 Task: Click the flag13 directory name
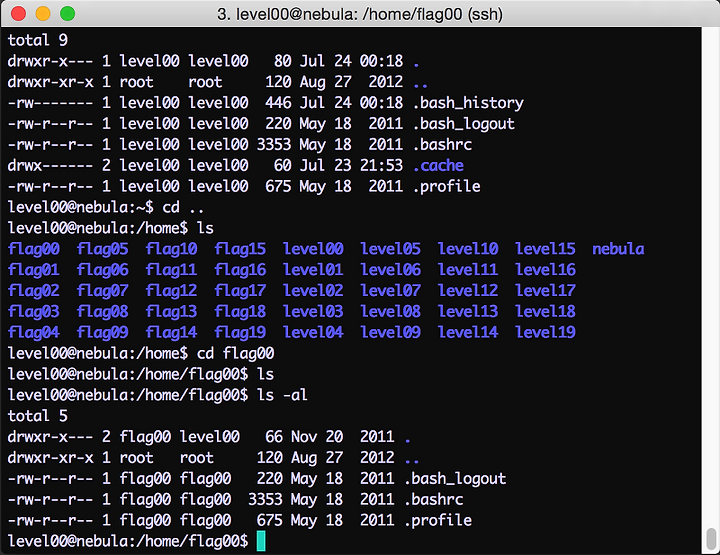coord(172,312)
